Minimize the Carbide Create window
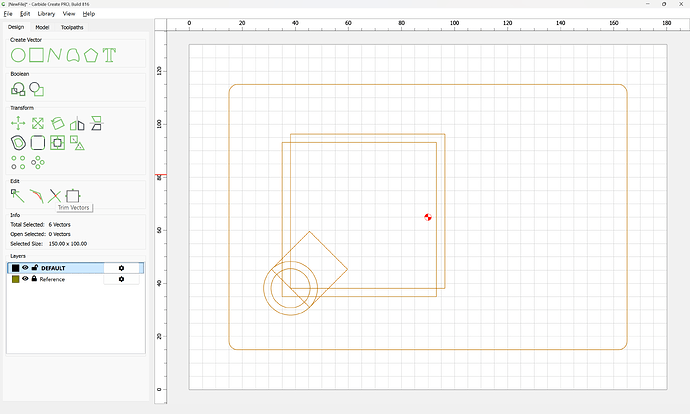Viewport: 690px width, 414px height. pyautogui.click(x=648, y=4)
